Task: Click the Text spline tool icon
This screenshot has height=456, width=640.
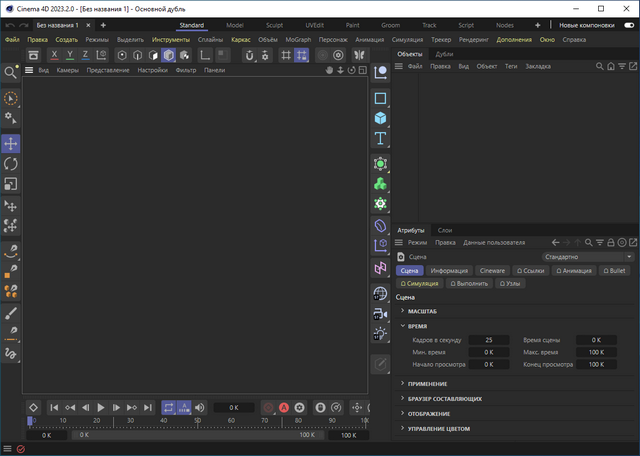Action: click(x=380, y=138)
